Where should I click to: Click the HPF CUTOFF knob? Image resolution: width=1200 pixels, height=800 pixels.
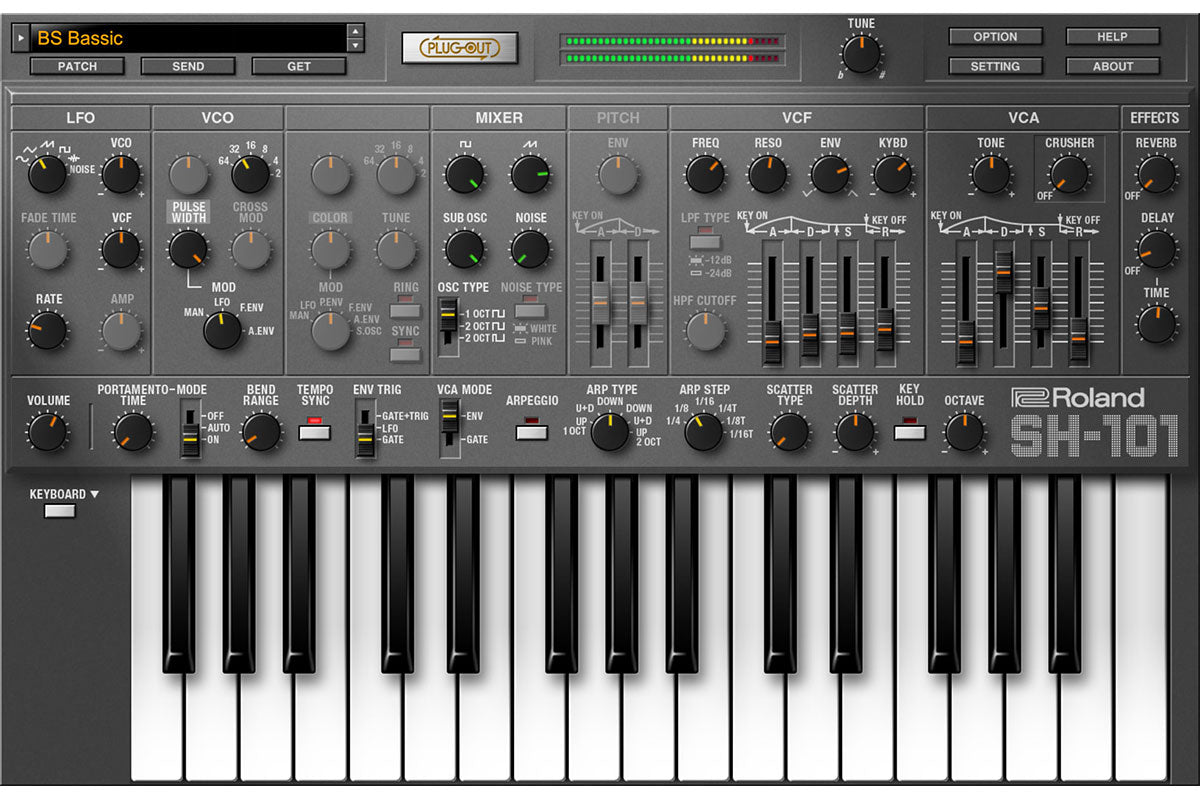705,330
